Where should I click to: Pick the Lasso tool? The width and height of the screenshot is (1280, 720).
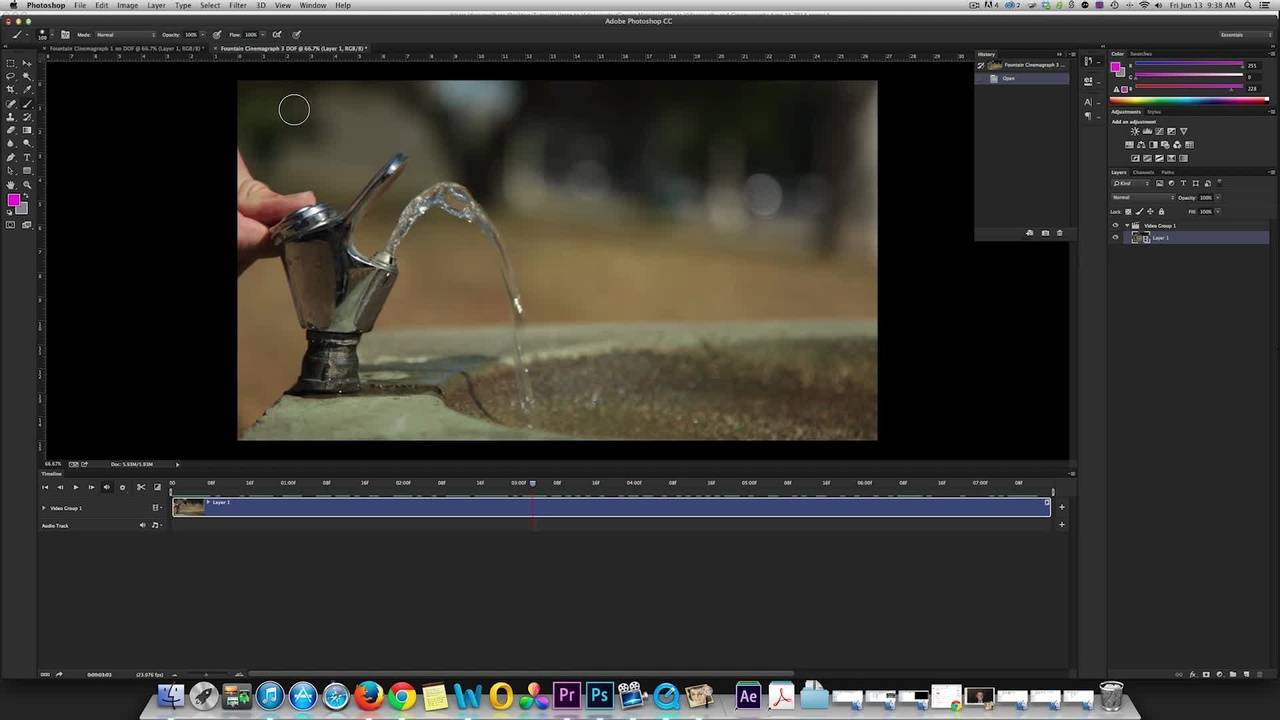coord(11,76)
